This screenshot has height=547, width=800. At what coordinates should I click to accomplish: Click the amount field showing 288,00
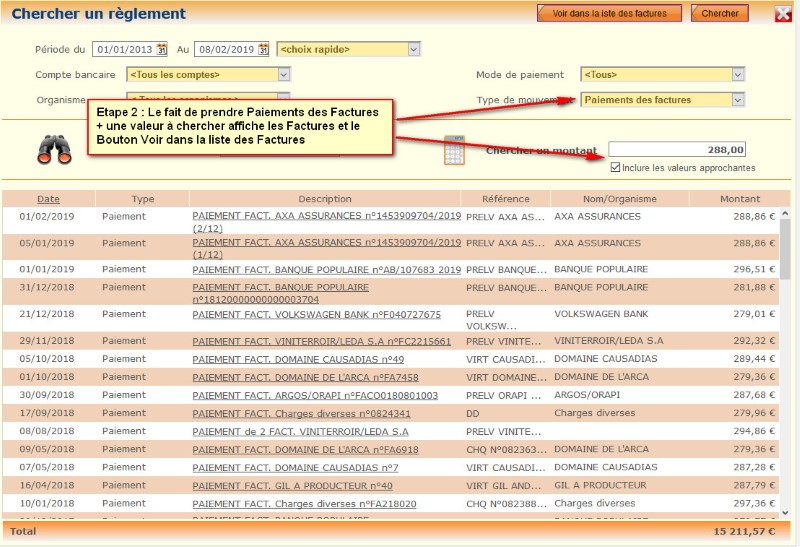[677, 150]
